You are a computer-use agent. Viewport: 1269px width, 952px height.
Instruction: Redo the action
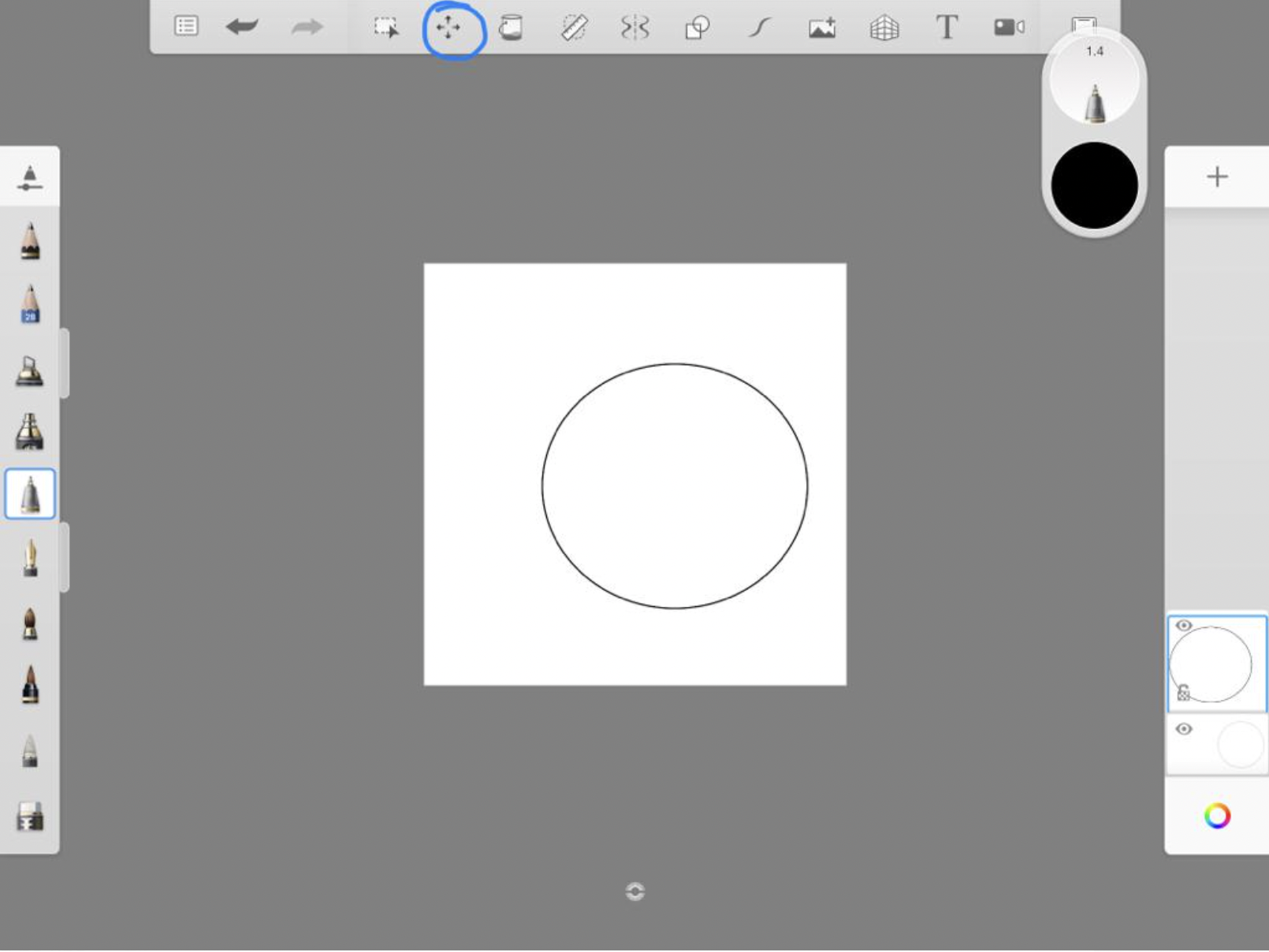tap(307, 28)
